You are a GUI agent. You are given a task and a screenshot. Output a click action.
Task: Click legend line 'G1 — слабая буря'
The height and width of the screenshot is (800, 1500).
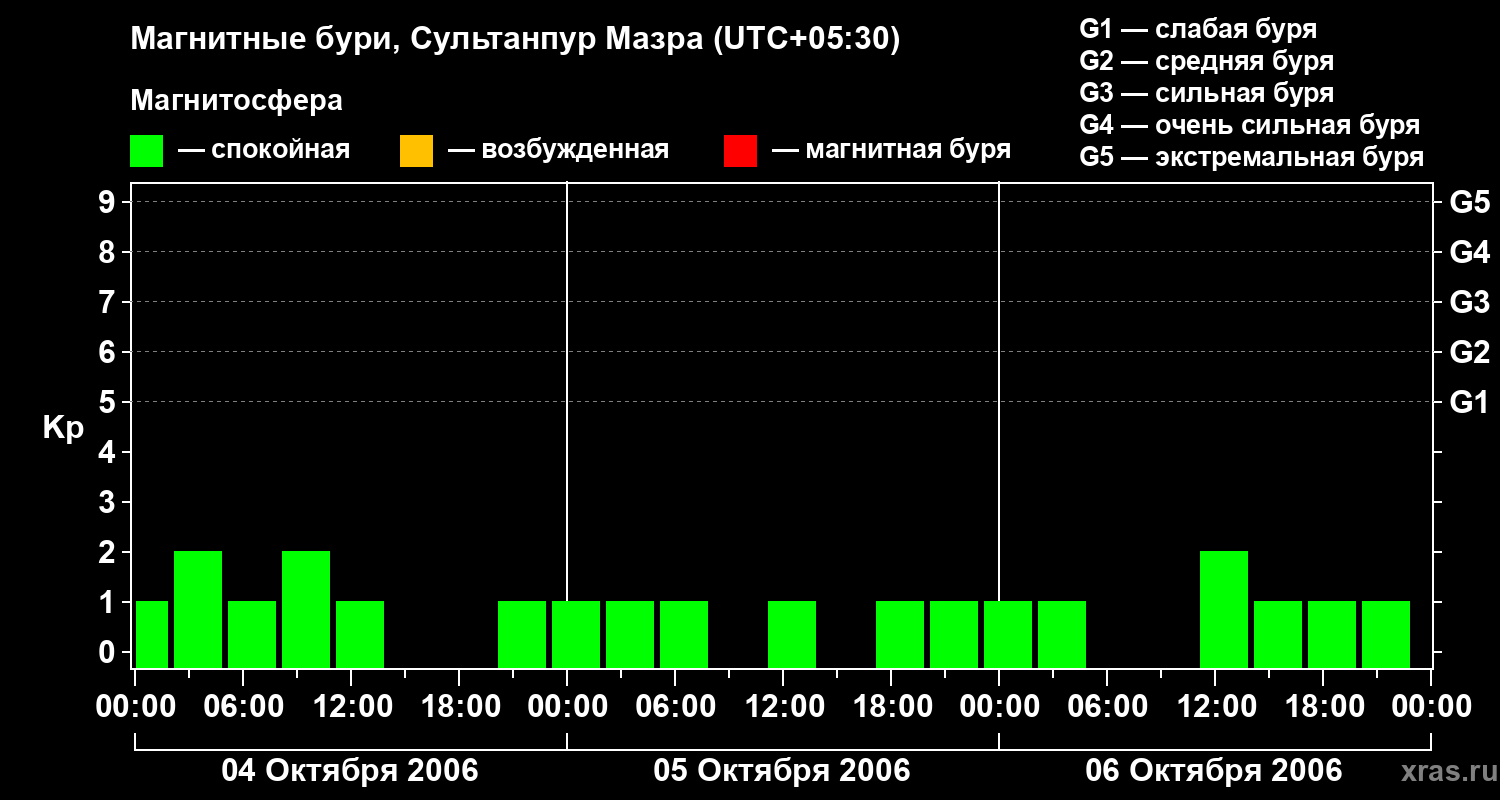point(1198,29)
